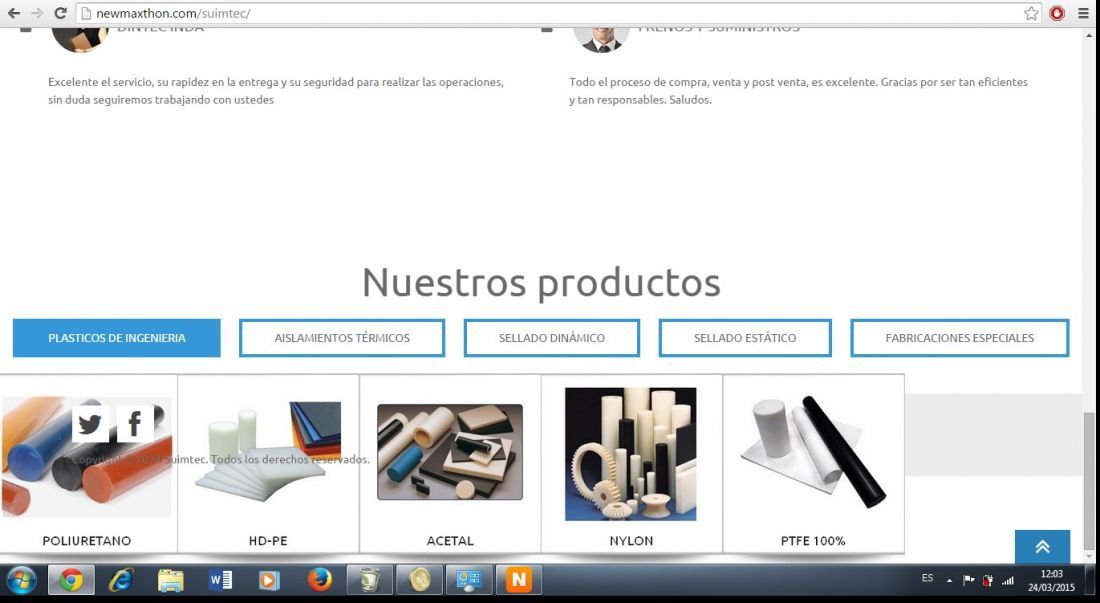Go back using the browser back arrow
The height and width of the screenshot is (603, 1100).
coord(13,13)
